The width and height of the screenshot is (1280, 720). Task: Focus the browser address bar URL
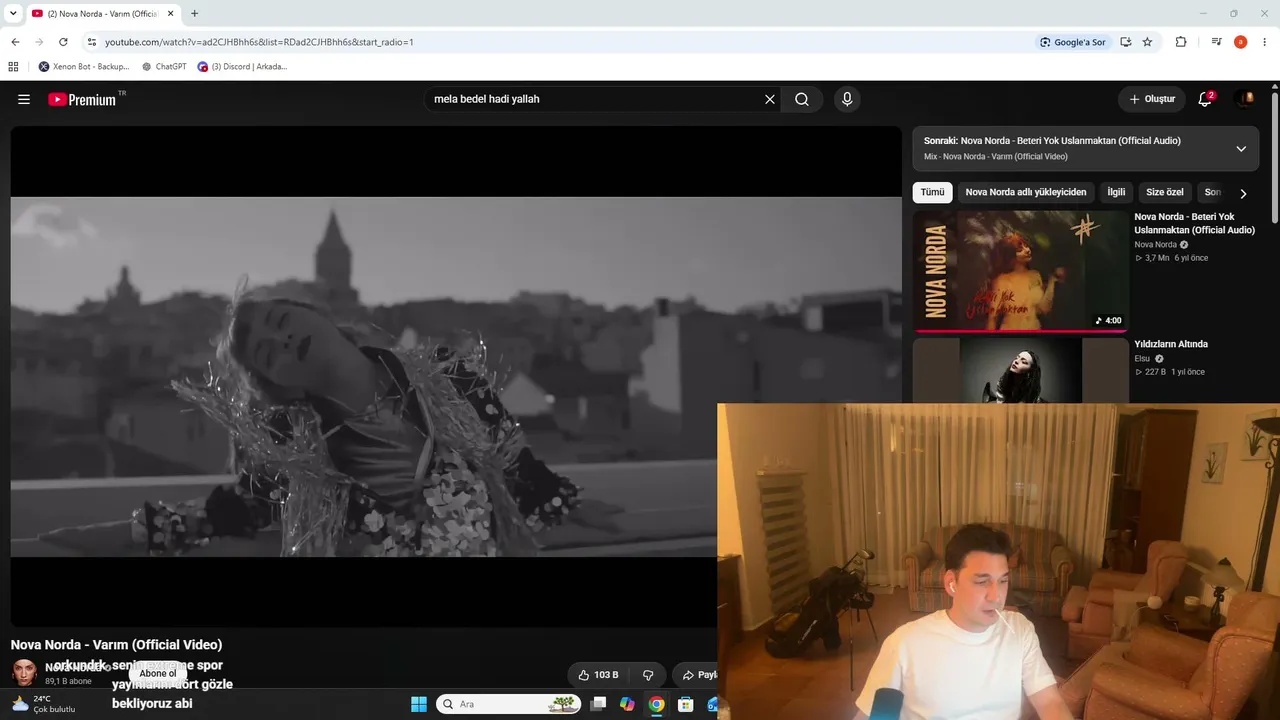click(259, 42)
